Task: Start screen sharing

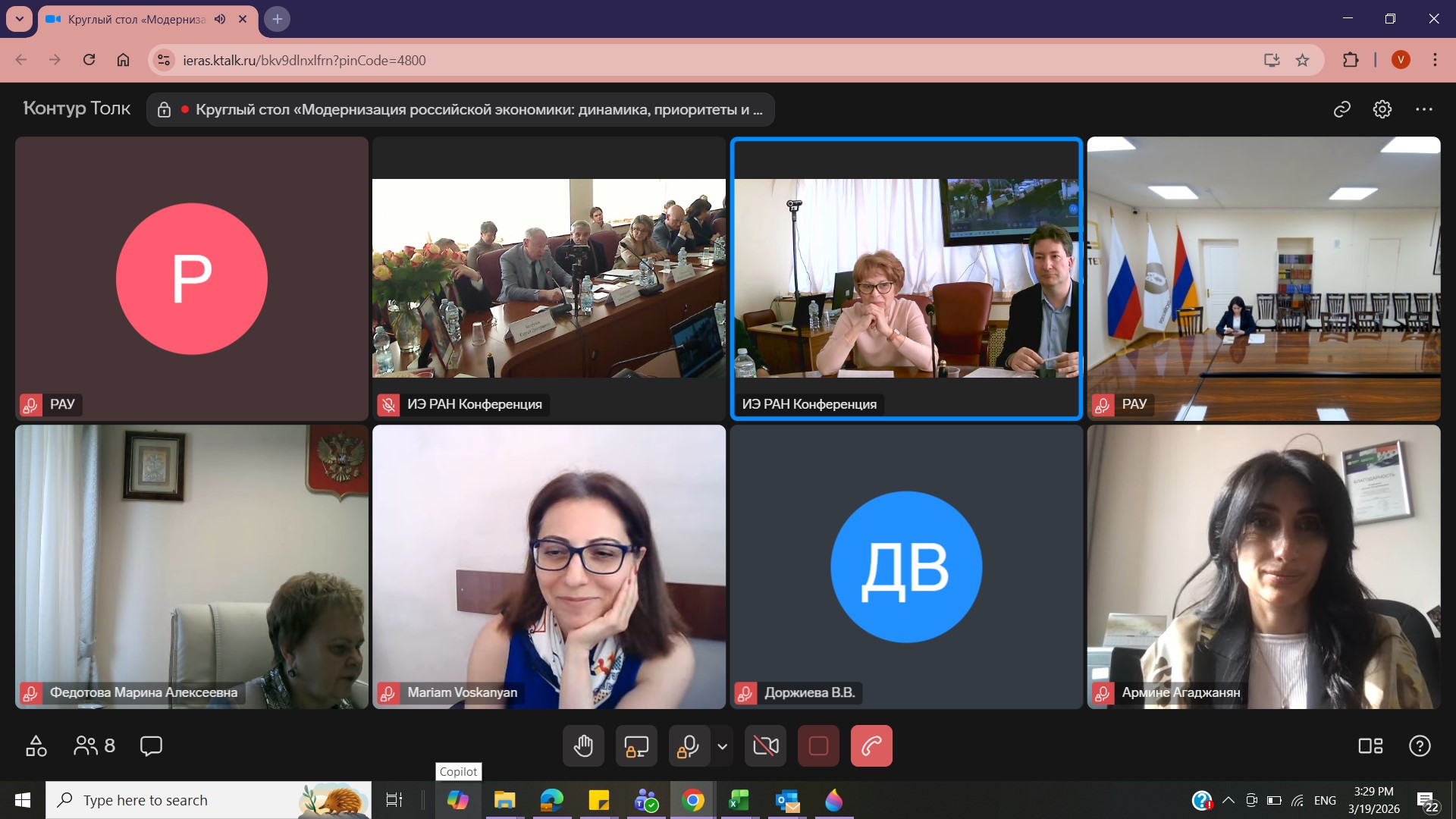Action: pyautogui.click(x=635, y=746)
